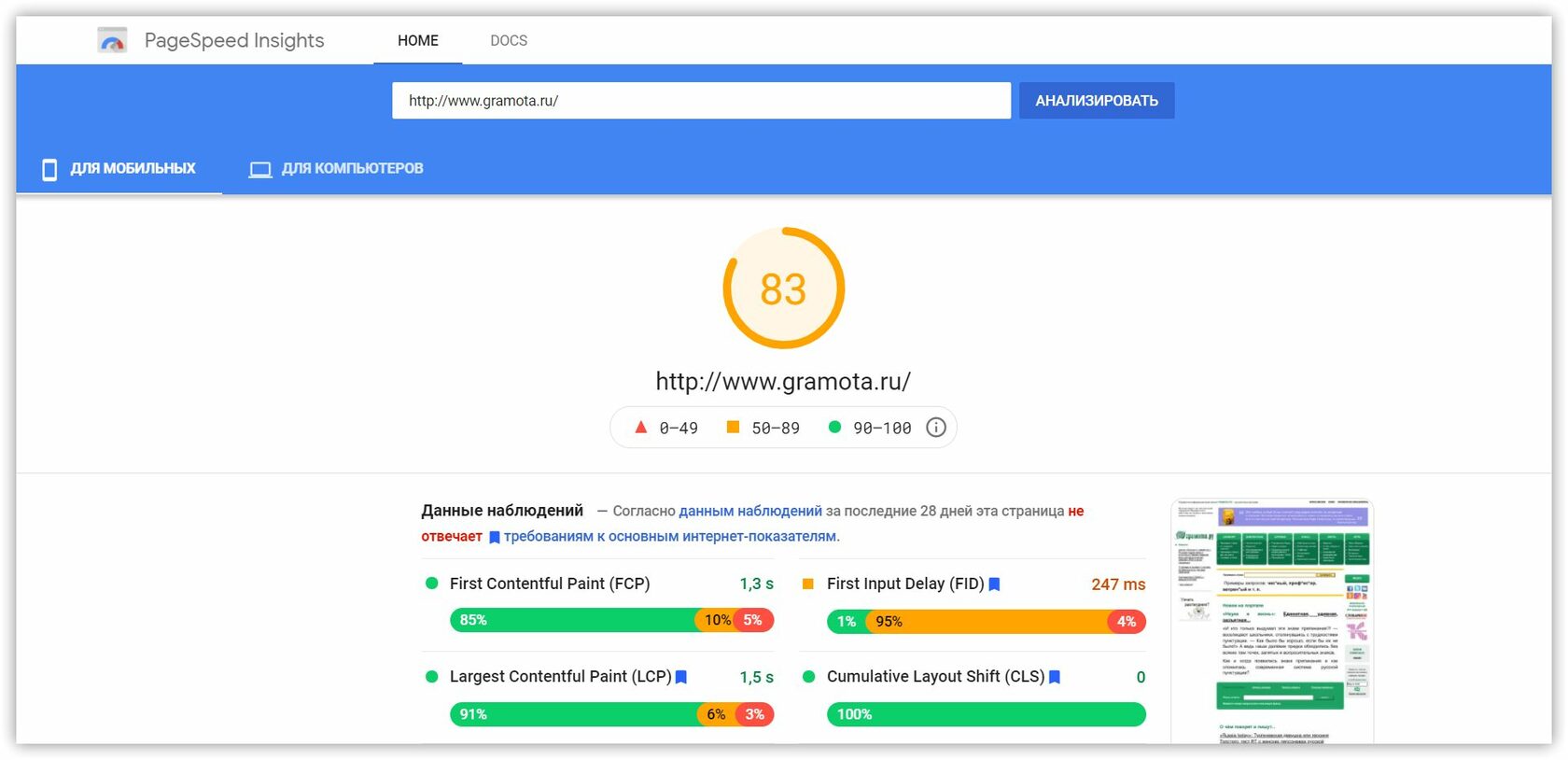The width and height of the screenshot is (1568, 760).
Task: Click the FCP green 85% bar segment
Action: pos(572,620)
